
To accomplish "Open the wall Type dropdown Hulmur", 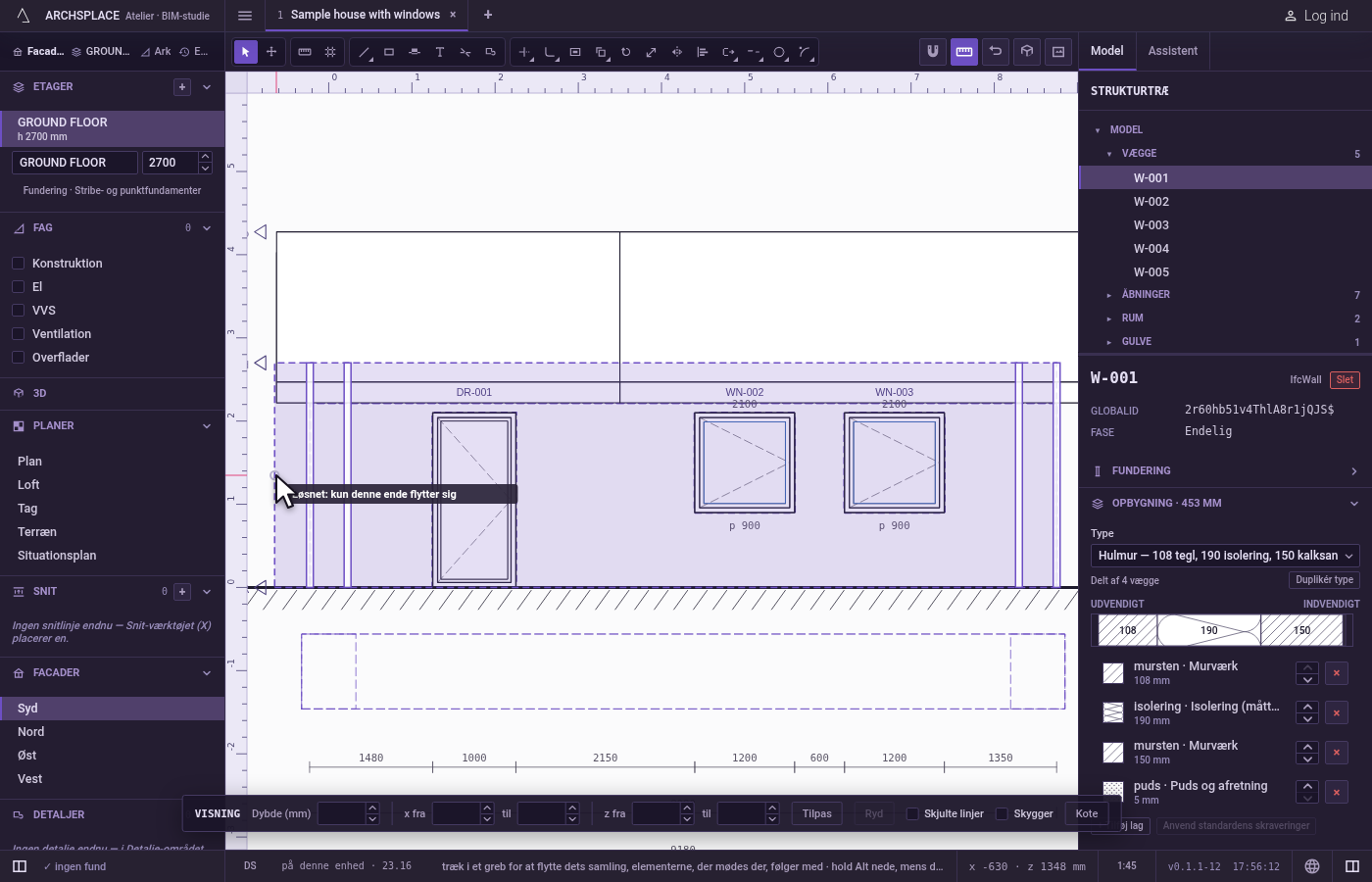I will point(1225,556).
